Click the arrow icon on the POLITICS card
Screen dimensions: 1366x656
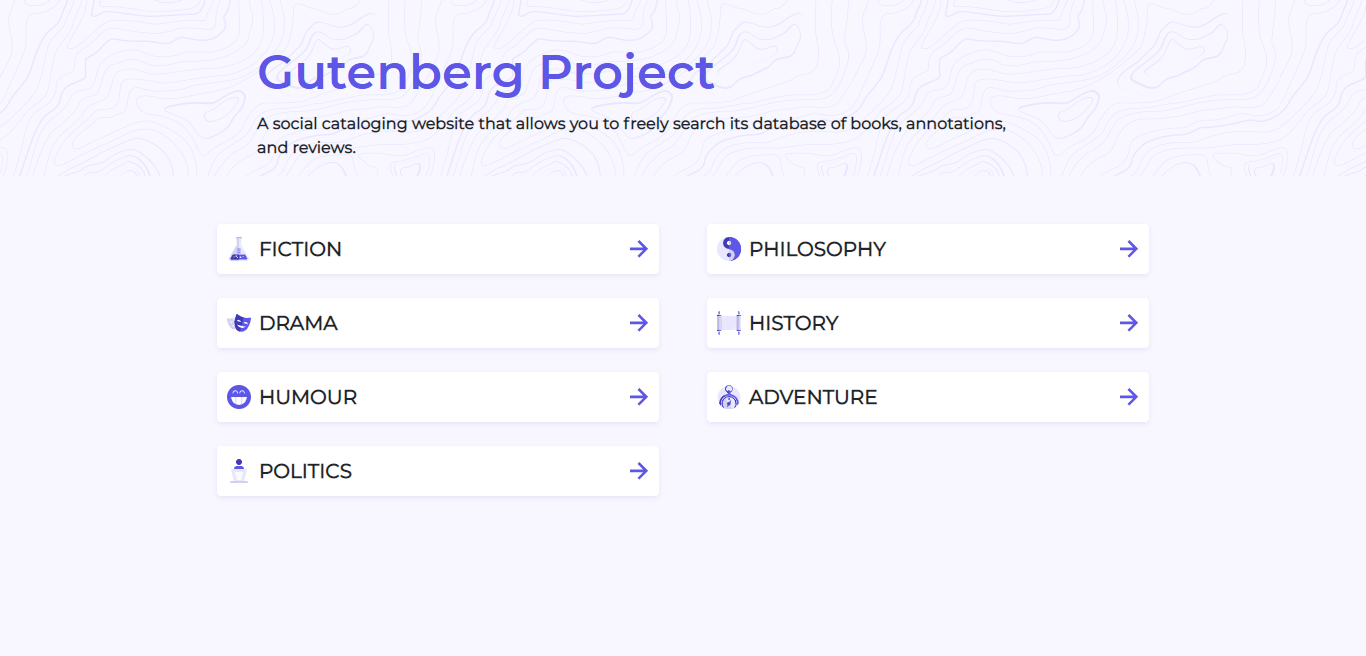click(638, 471)
